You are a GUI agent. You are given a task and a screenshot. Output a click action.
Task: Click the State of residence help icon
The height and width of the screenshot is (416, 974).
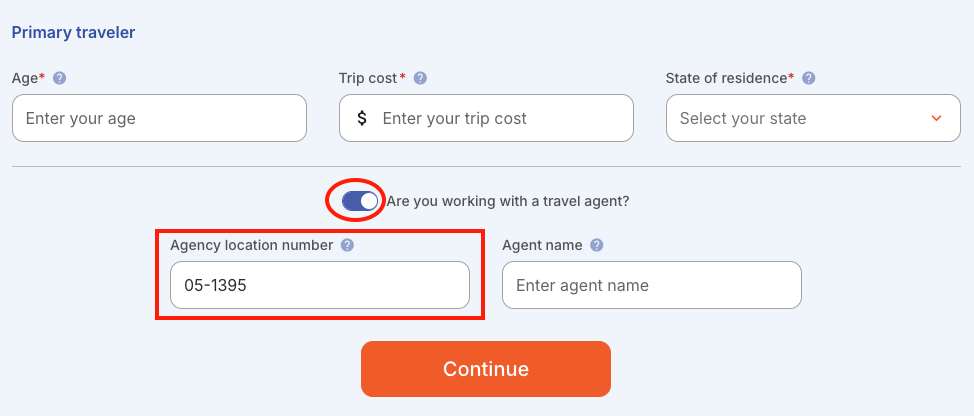[x=809, y=78]
